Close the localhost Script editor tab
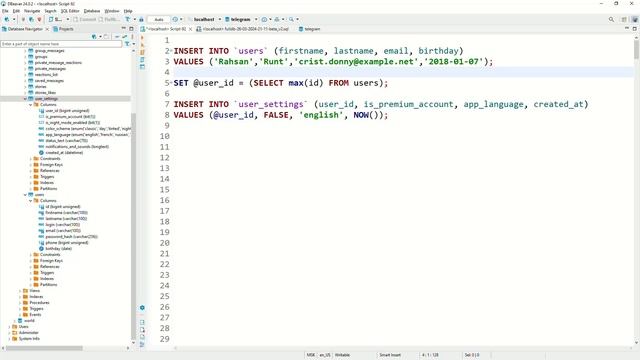Screen dimensions: 640x360 click(x=190, y=29)
